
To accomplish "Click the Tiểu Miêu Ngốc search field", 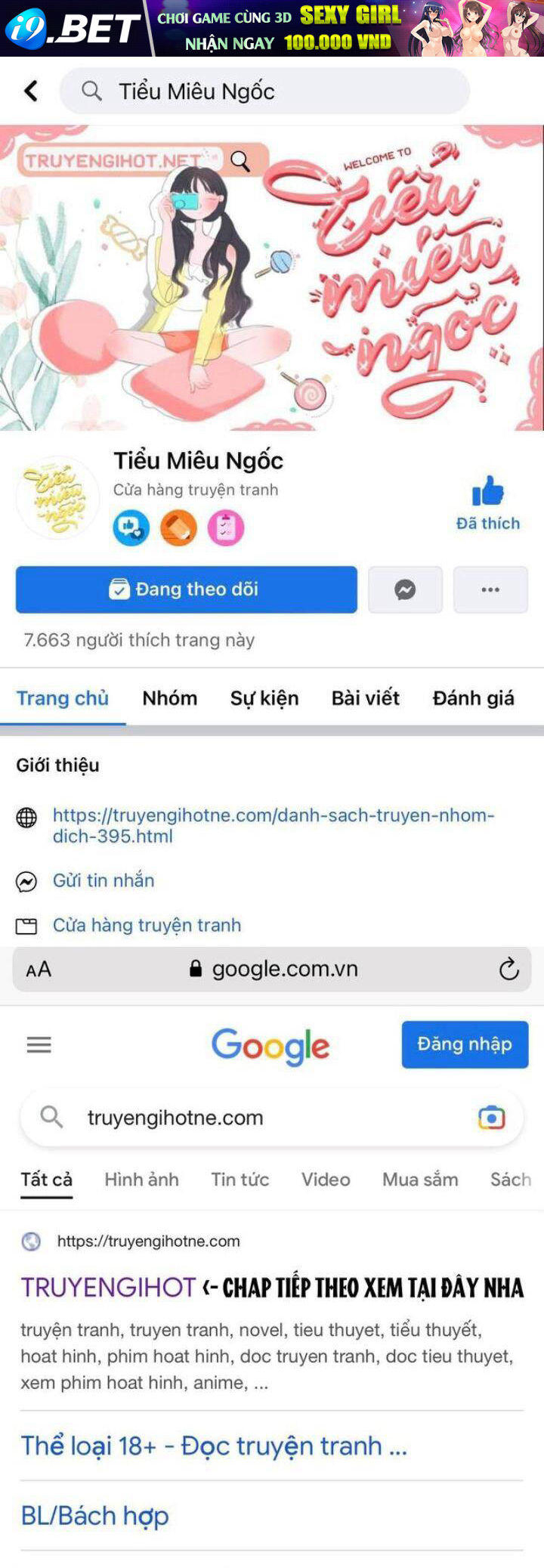I will [x=264, y=91].
